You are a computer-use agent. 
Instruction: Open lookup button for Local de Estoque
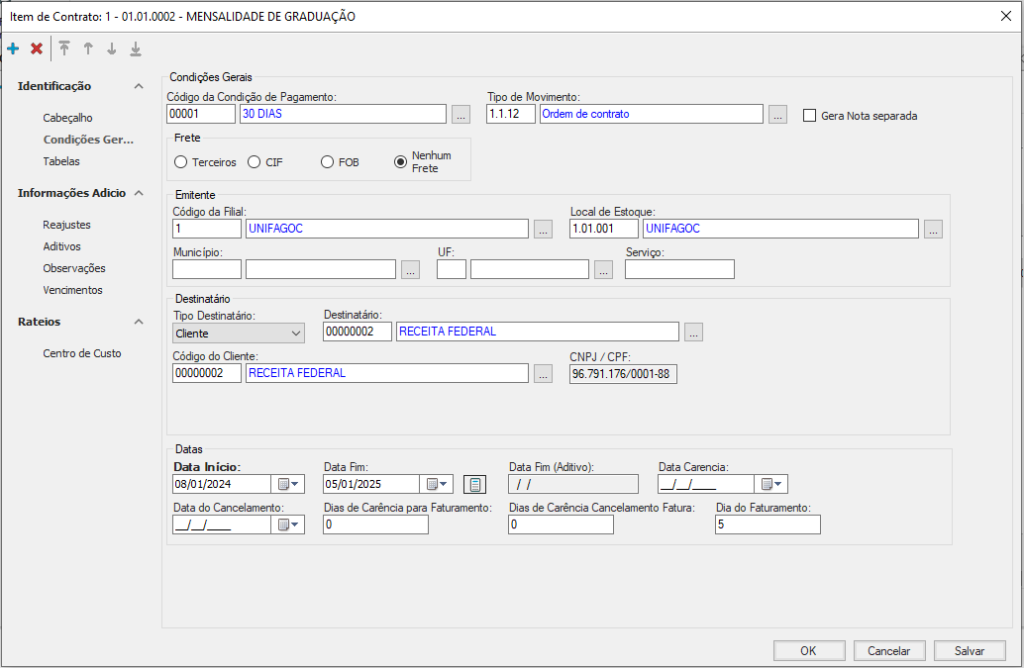coord(932,230)
